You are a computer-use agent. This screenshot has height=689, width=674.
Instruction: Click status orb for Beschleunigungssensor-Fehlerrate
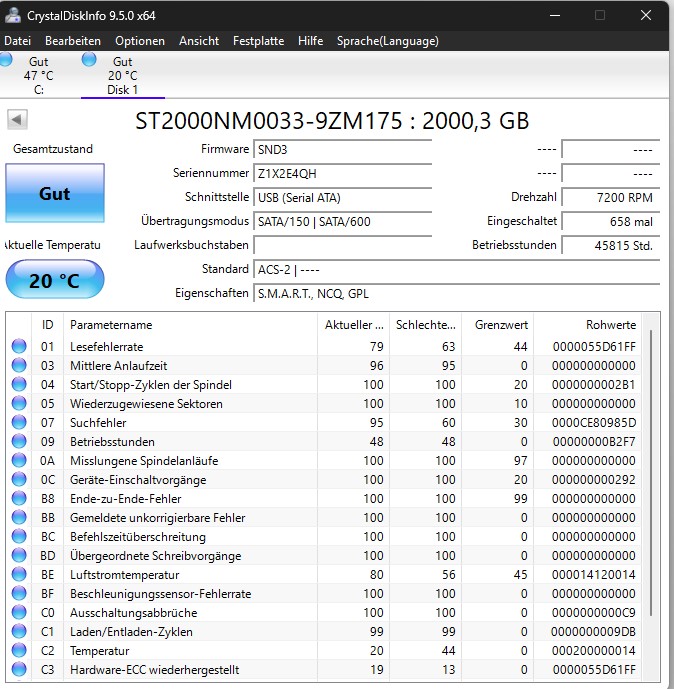pos(19,593)
